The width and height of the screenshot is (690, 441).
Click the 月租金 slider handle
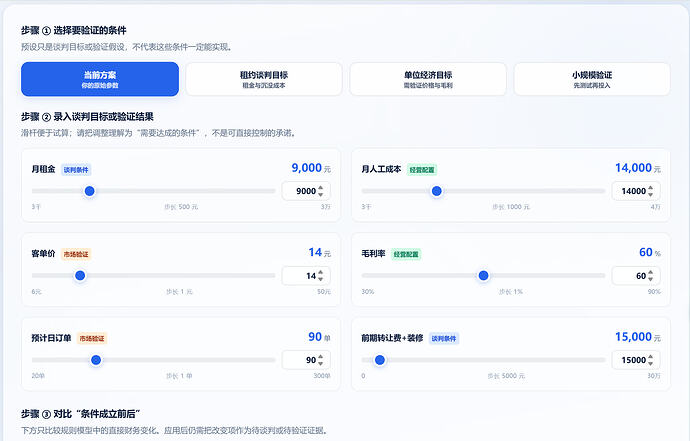click(x=89, y=191)
